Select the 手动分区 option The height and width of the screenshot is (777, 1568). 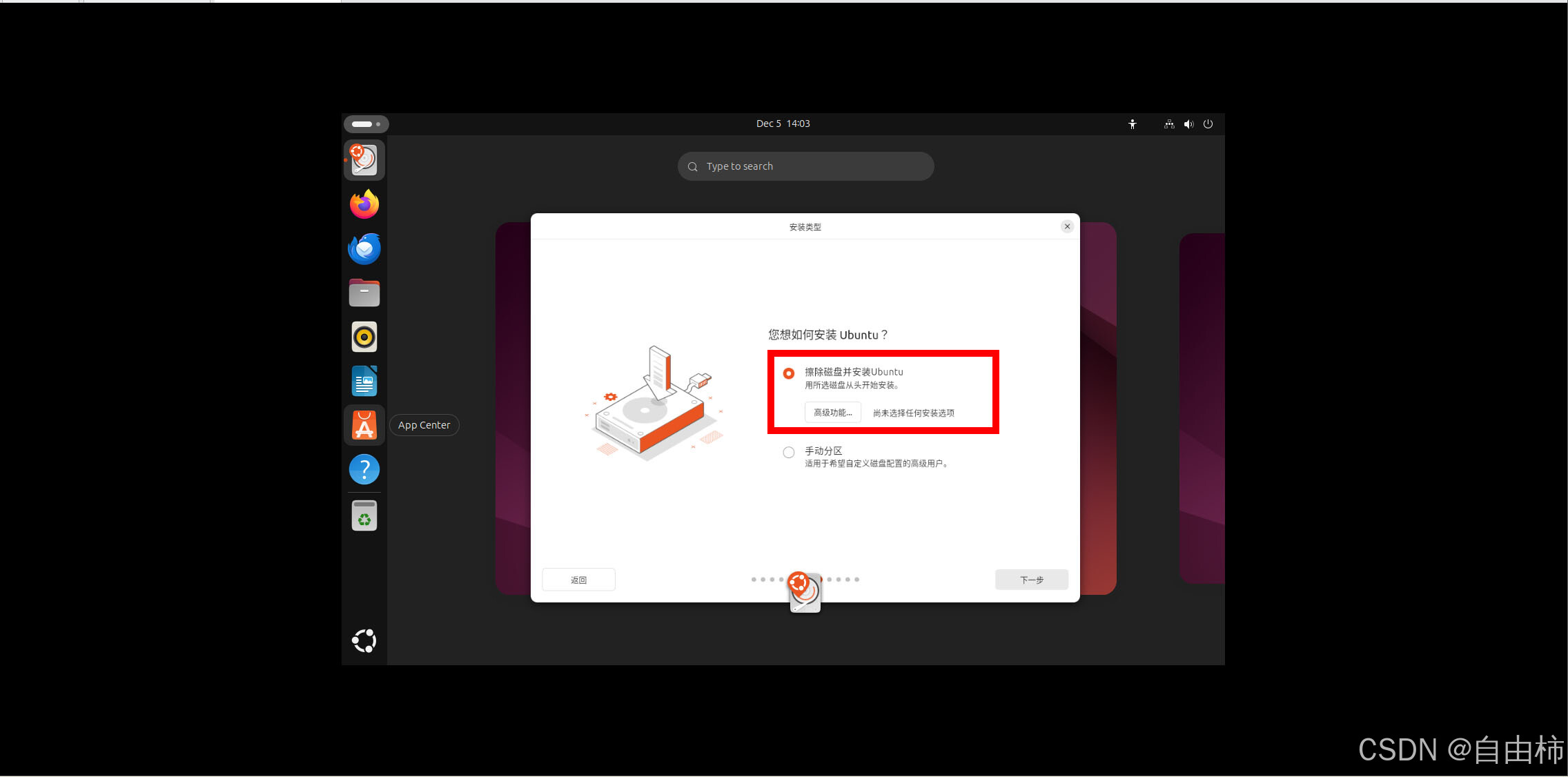click(788, 452)
